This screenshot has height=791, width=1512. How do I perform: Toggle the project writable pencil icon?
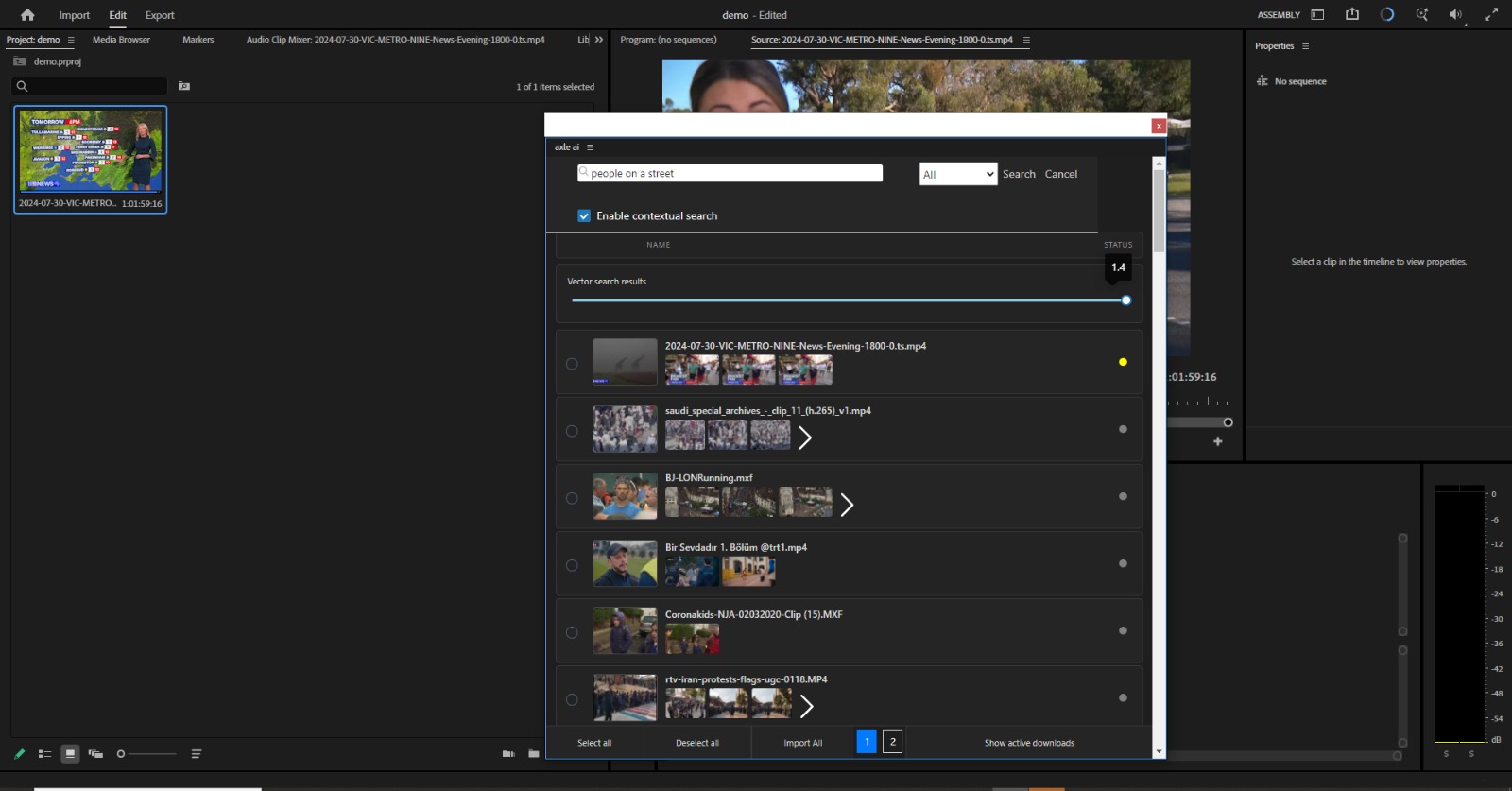coord(19,754)
